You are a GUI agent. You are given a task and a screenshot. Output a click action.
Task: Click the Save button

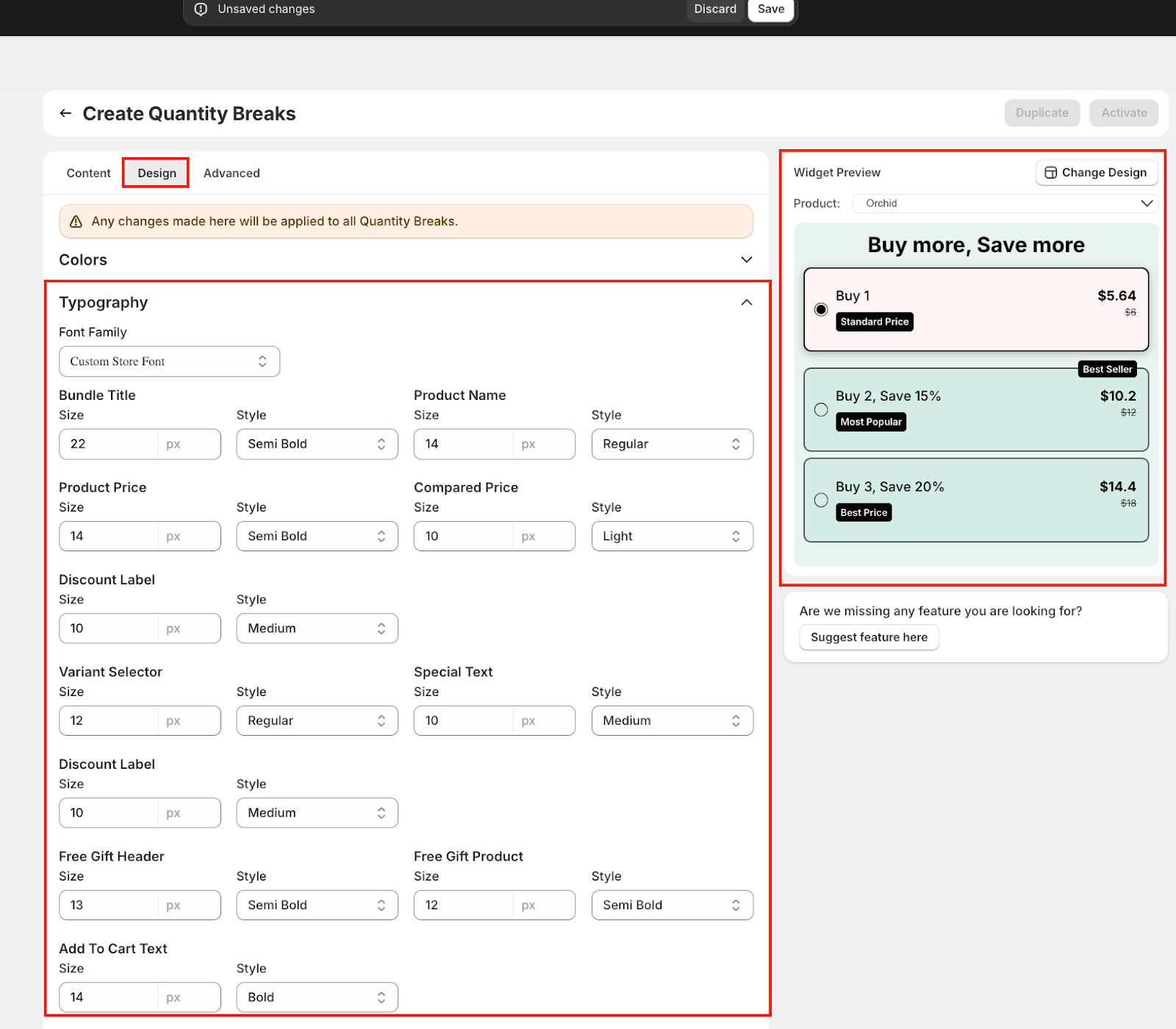(x=770, y=10)
